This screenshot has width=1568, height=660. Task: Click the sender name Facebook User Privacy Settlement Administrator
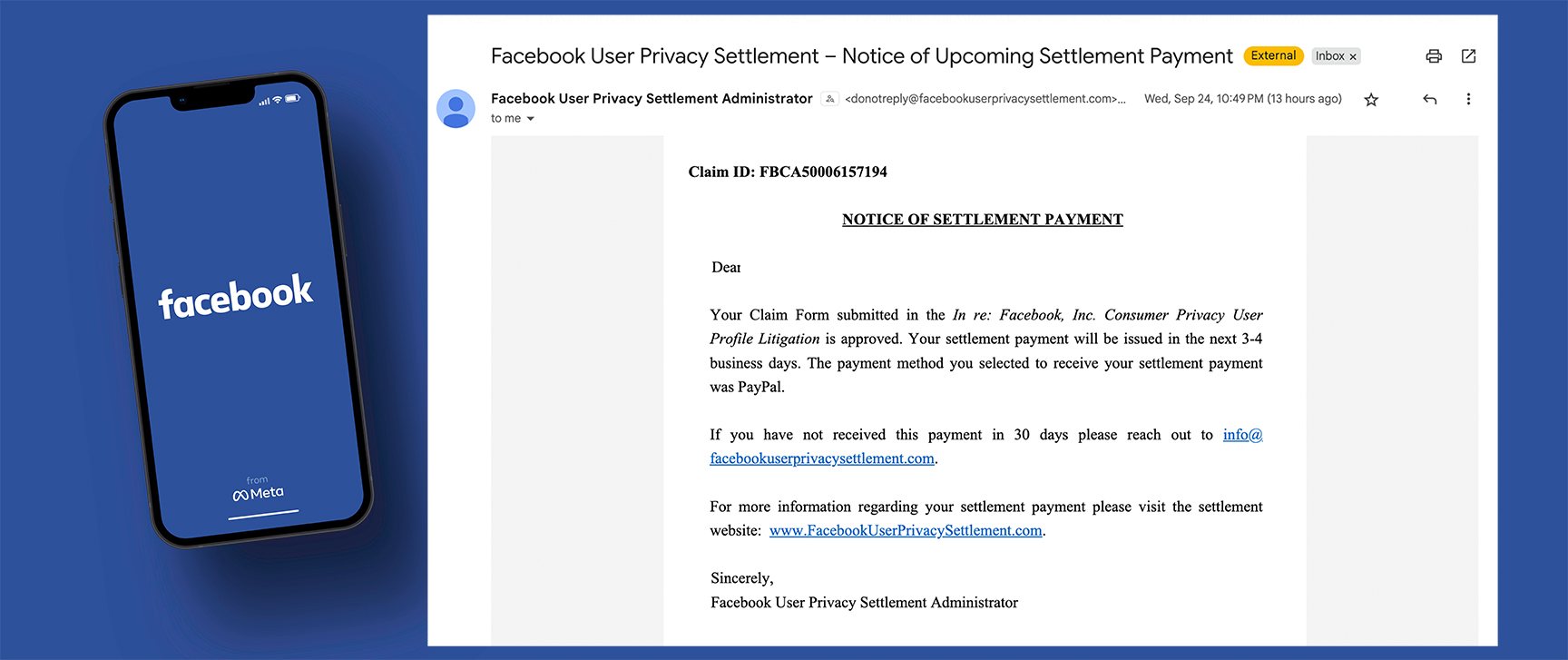coord(651,98)
